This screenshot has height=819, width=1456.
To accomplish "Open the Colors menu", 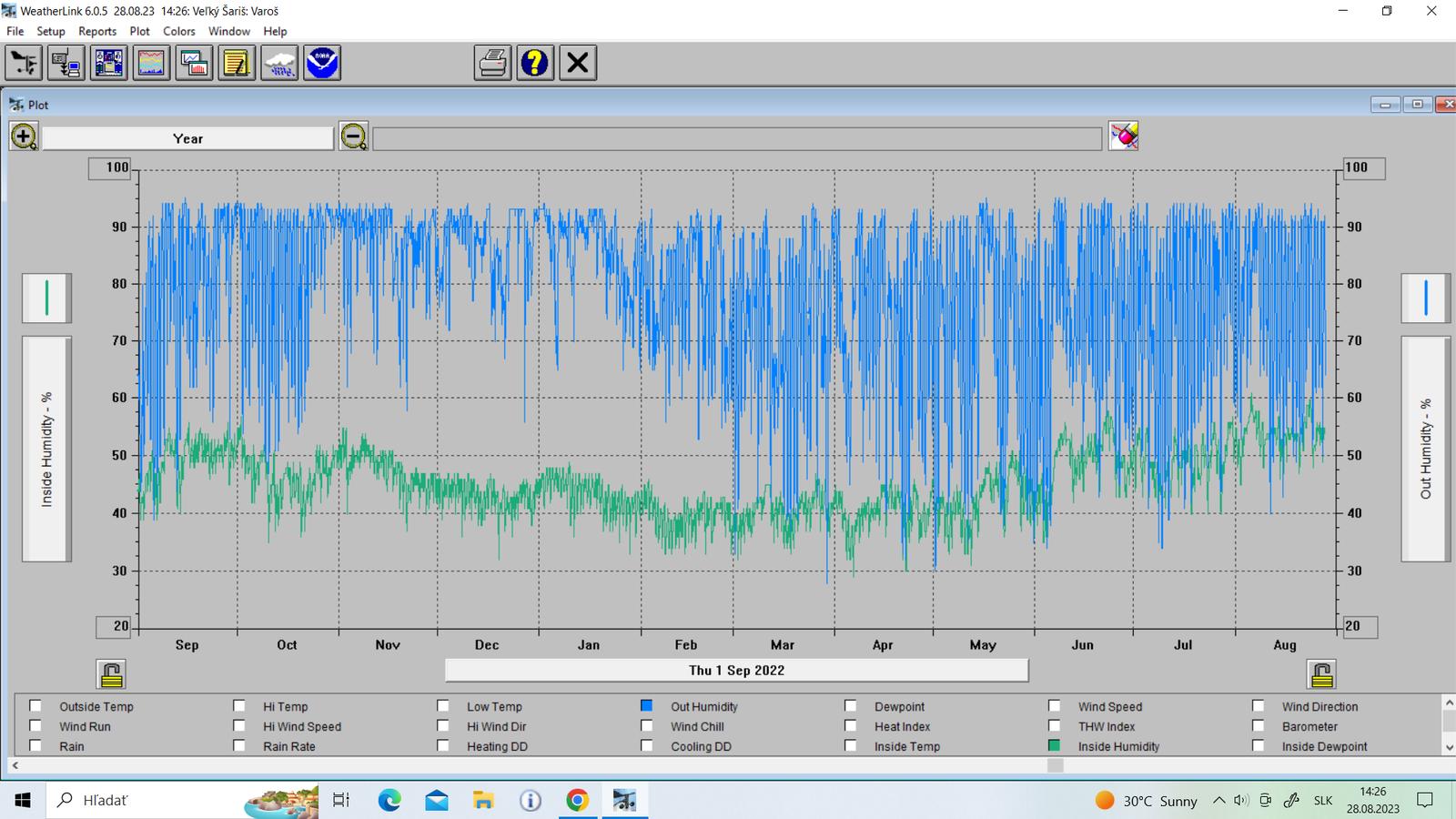I will pos(179,31).
